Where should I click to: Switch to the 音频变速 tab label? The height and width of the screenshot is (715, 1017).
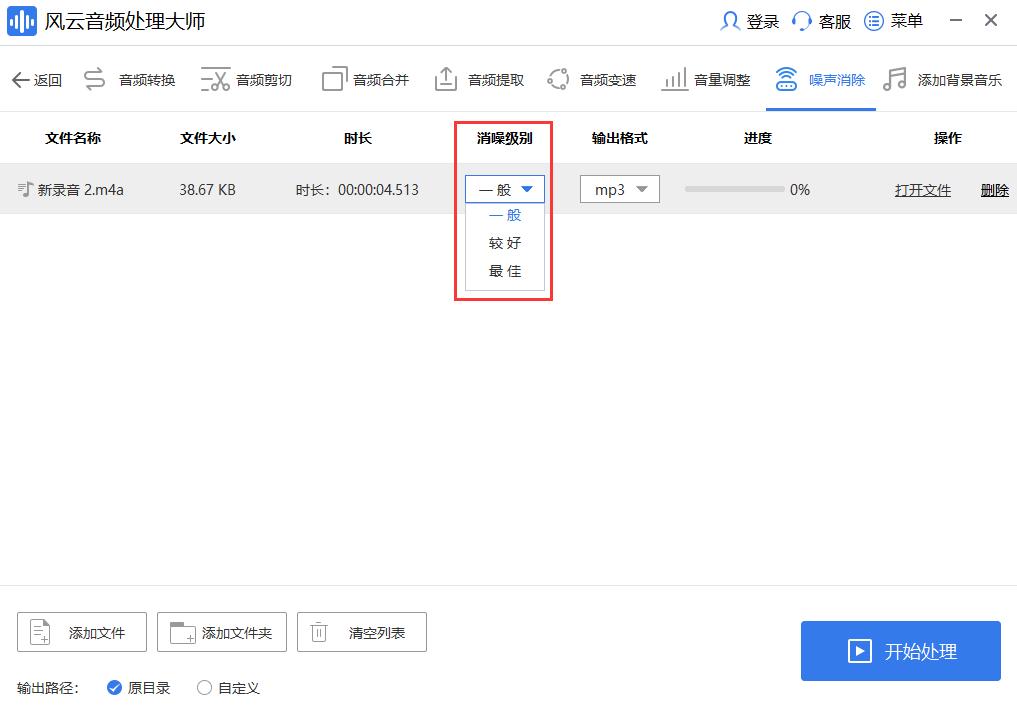[x=608, y=80]
